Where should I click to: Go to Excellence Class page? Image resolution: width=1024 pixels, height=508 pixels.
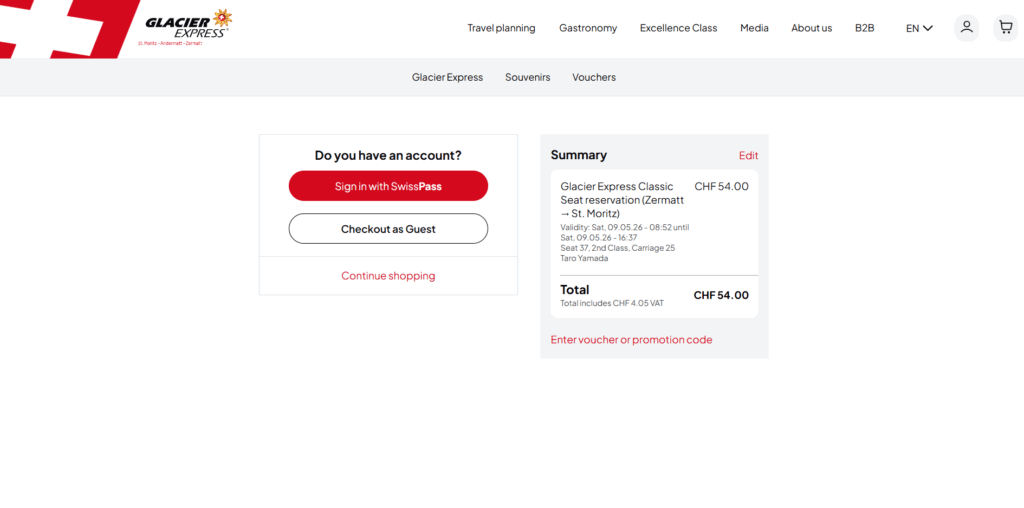click(x=678, y=28)
